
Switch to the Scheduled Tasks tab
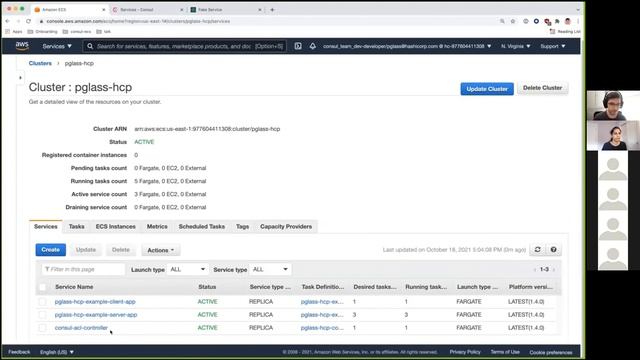(x=202, y=227)
